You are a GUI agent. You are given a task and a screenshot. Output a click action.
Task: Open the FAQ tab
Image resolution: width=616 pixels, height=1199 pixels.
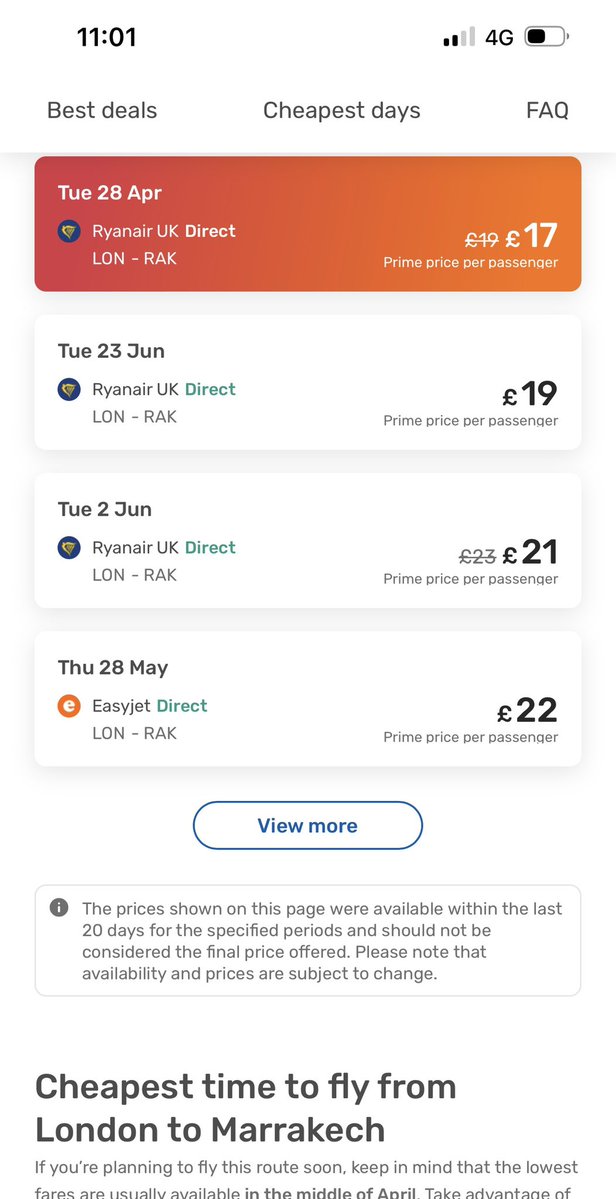pyautogui.click(x=547, y=111)
